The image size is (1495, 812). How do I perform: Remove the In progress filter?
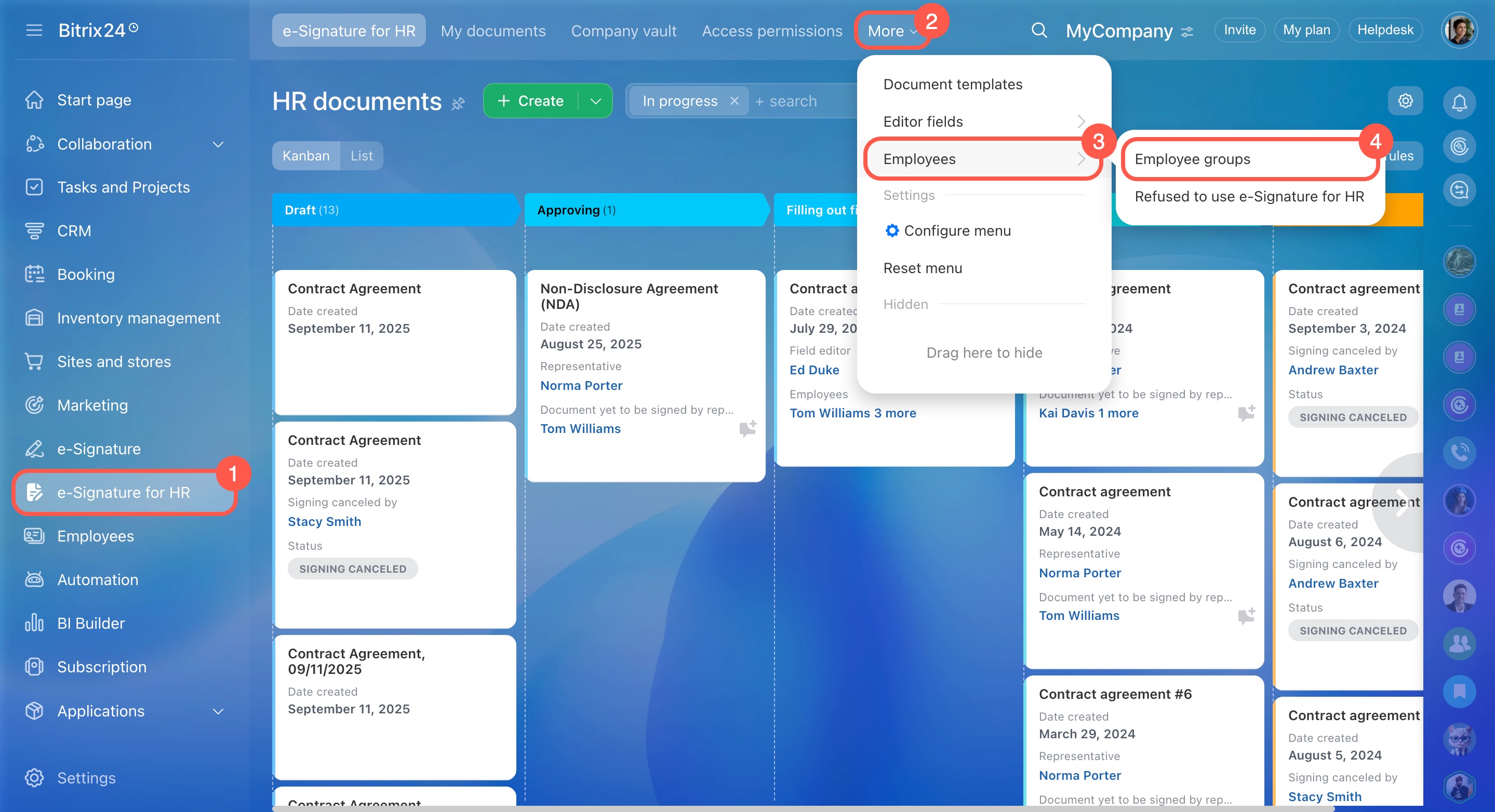click(734, 101)
